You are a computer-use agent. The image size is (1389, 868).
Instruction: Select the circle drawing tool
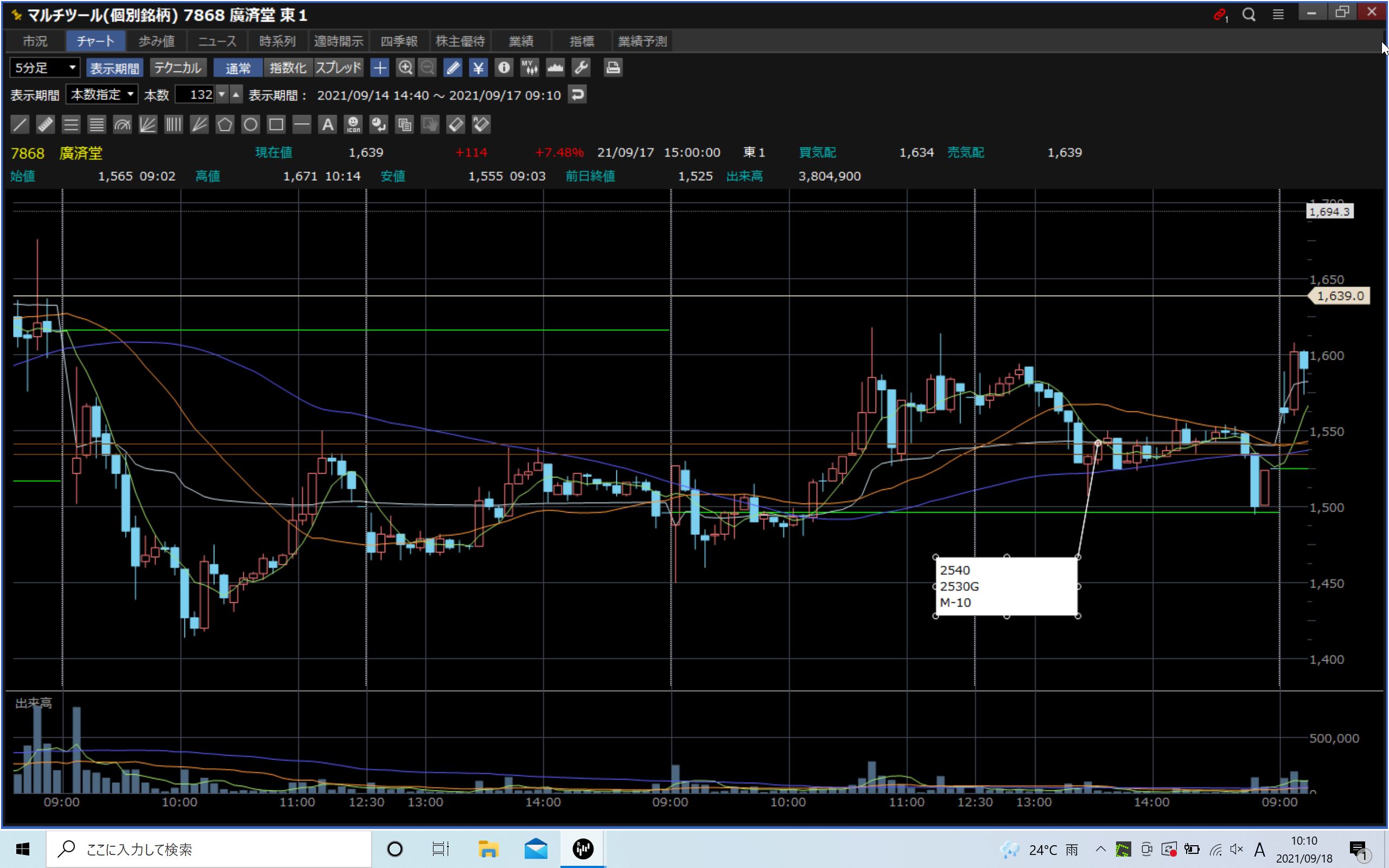coord(250,125)
